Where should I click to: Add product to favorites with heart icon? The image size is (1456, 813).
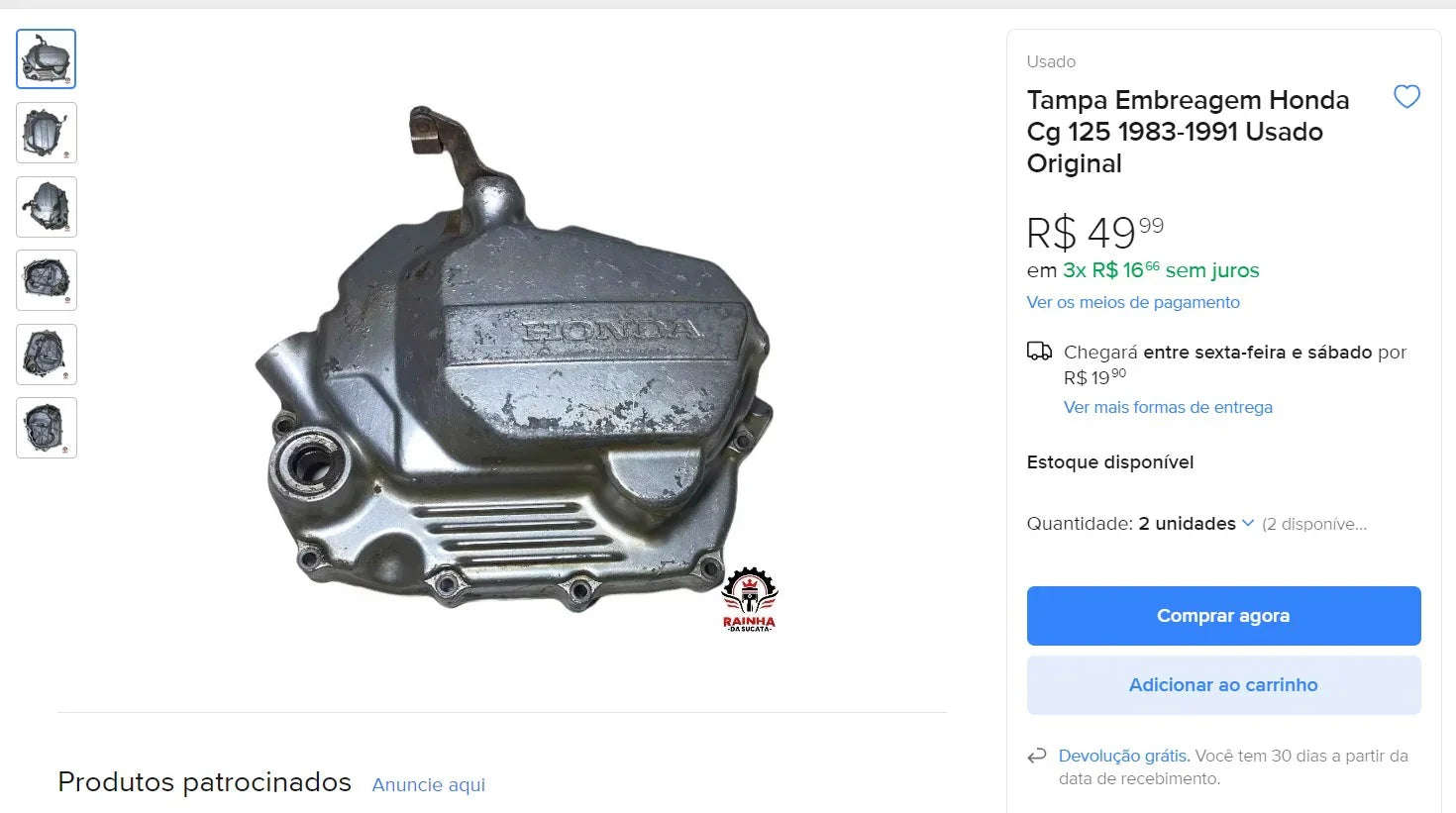pyautogui.click(x=1406, y=97)
